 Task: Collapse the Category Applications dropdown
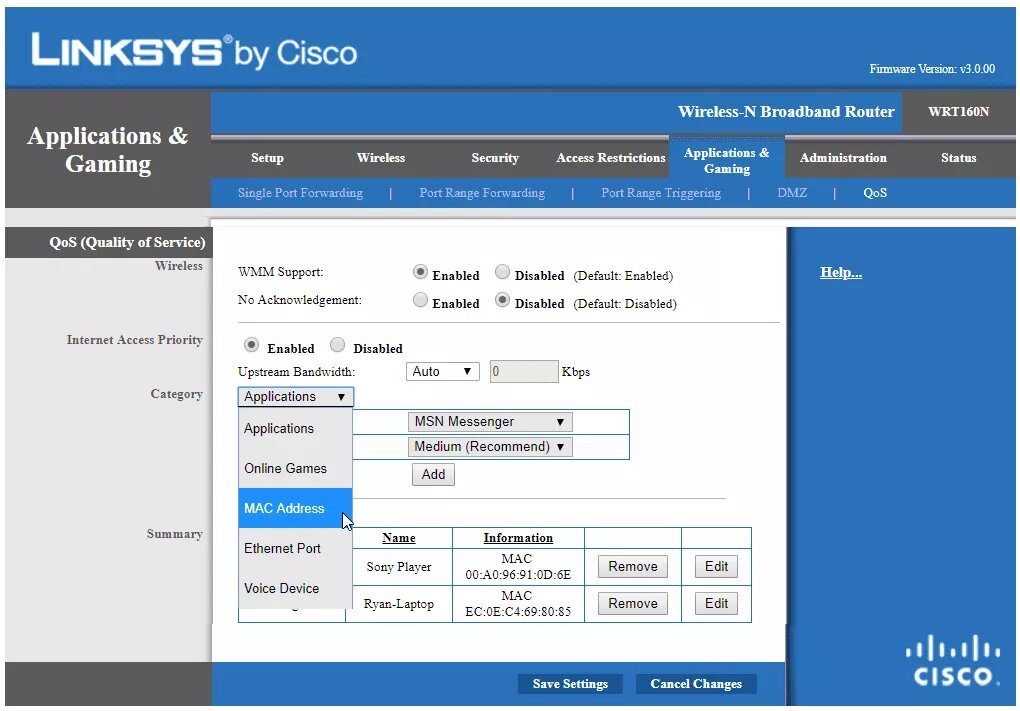click(x=295, y=397)
